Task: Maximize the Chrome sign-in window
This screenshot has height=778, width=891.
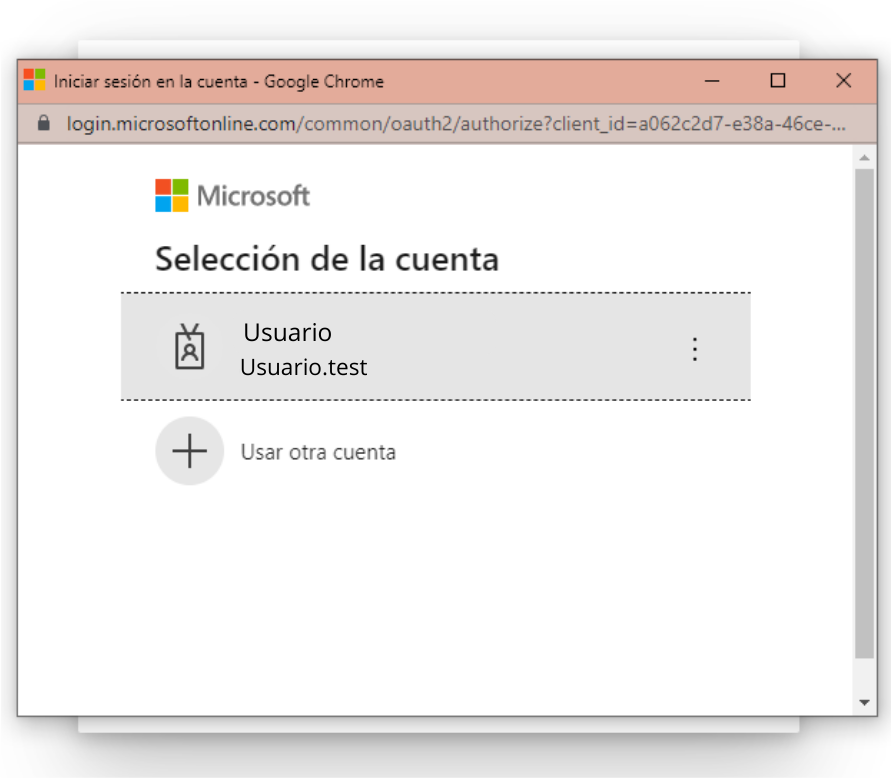Action: coord(778,81)
